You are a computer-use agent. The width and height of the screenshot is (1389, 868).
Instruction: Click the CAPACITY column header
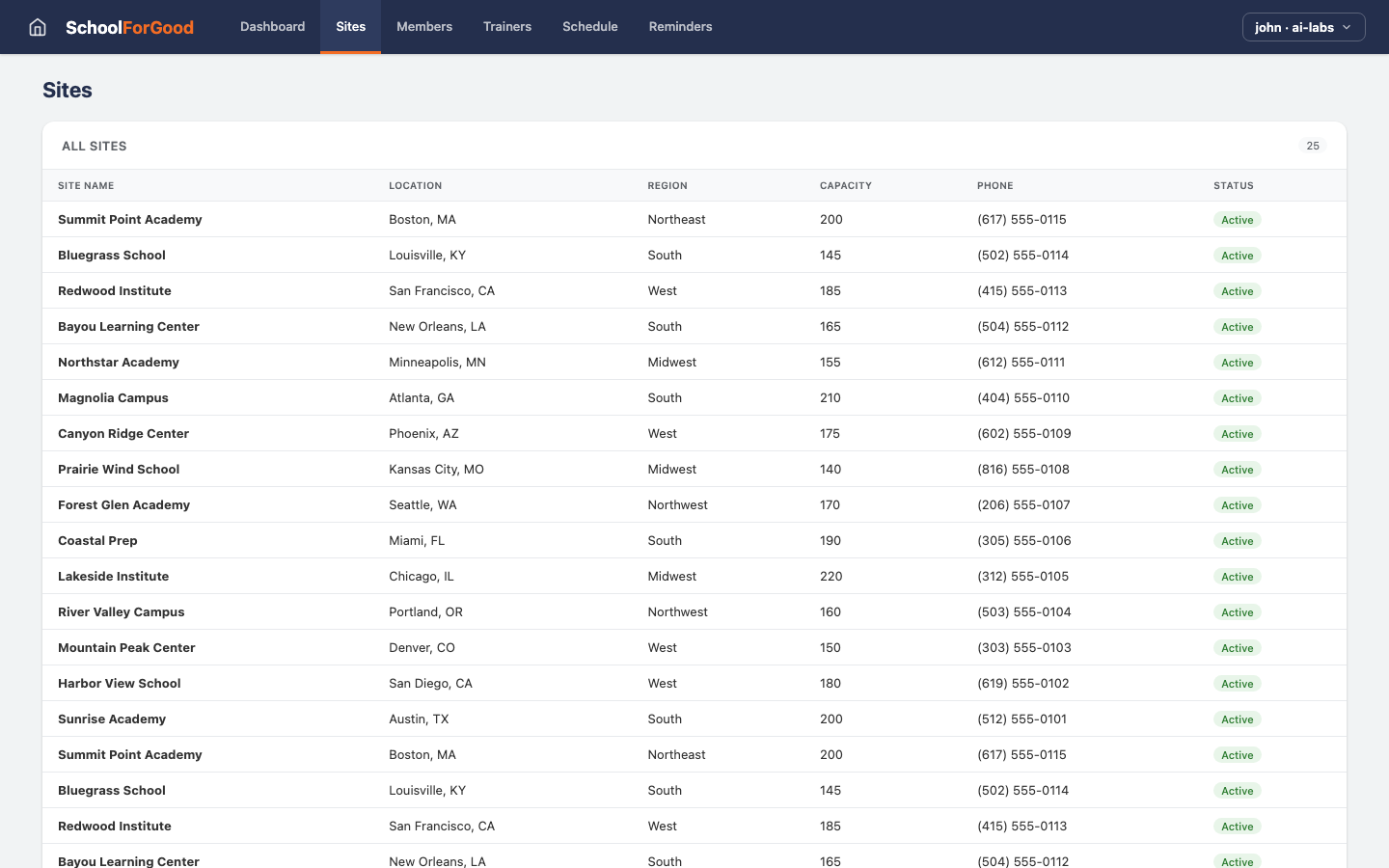(846, 185)
